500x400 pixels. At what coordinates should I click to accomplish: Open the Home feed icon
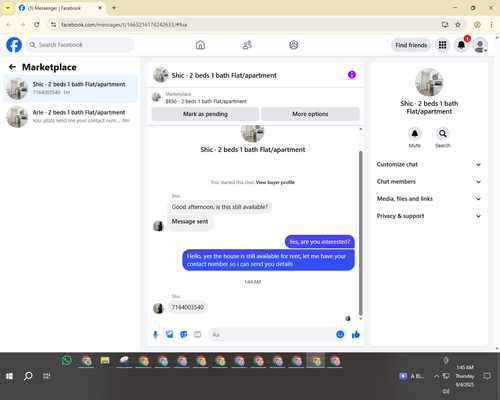point(200,45)
